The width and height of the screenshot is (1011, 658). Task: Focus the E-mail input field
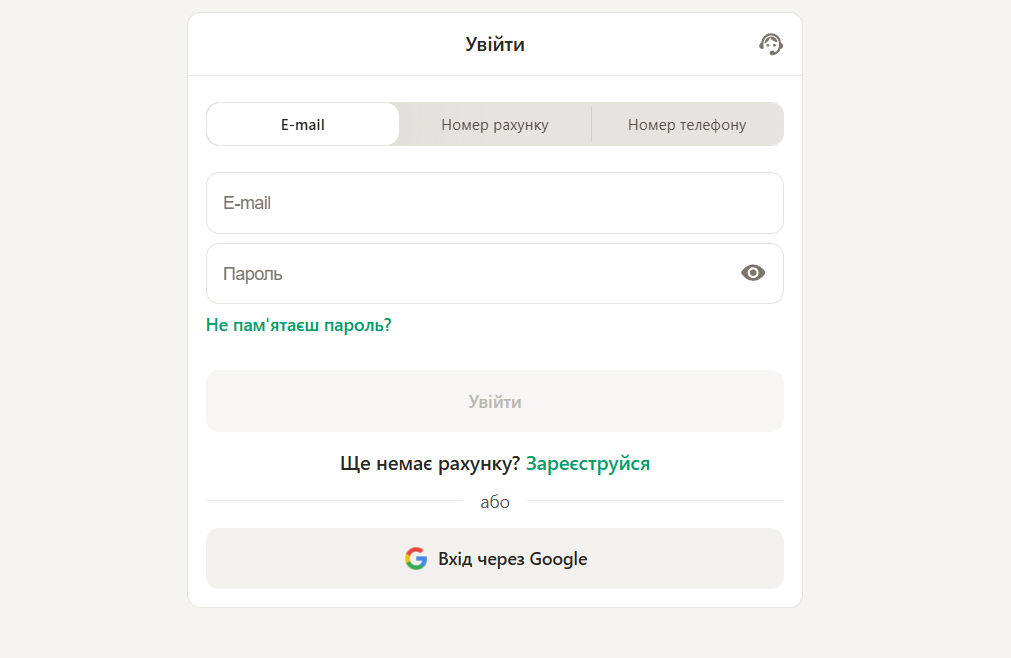pyautogui.click(x=494, y=203)
